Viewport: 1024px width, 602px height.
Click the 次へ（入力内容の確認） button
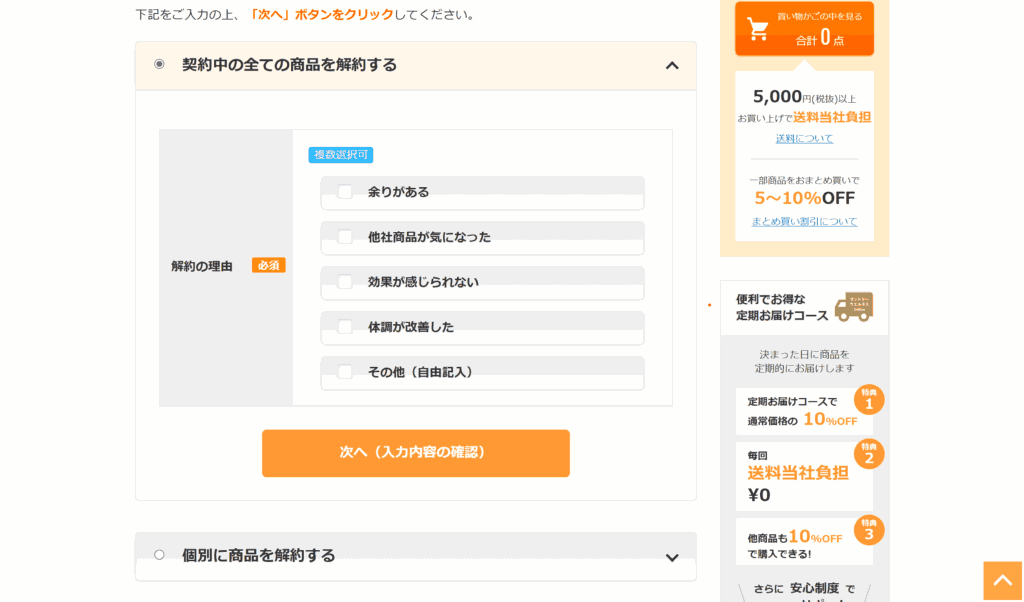[x=415, y=453]
